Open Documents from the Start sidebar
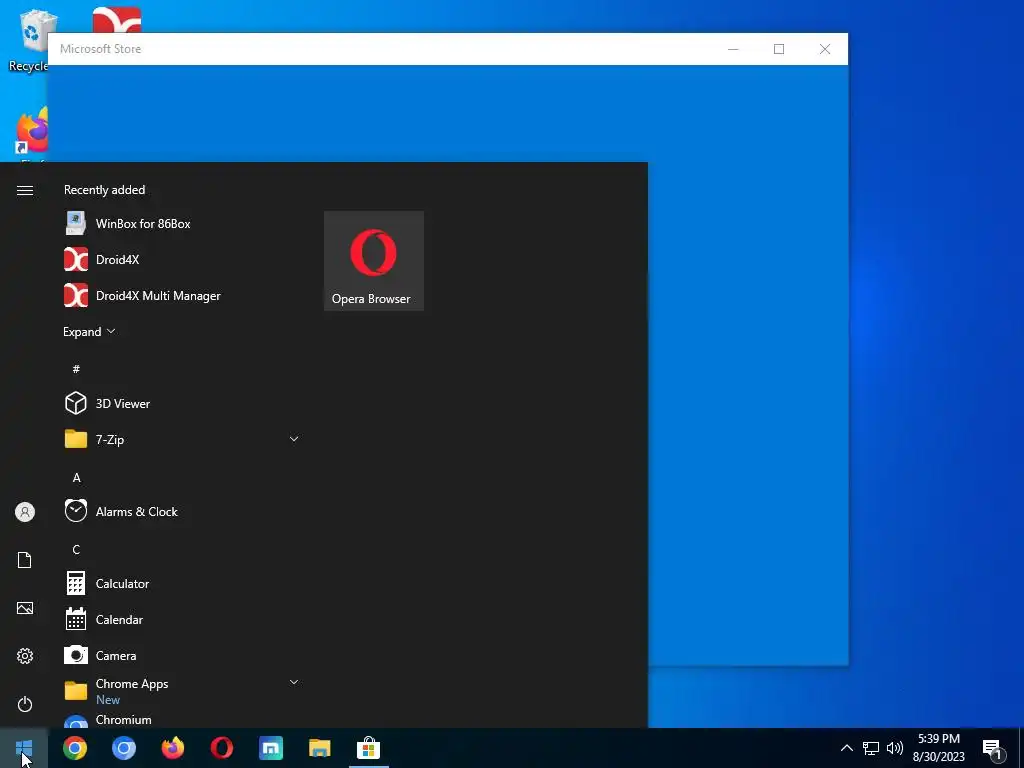1024x768 pixels. [x=25, y=560]
